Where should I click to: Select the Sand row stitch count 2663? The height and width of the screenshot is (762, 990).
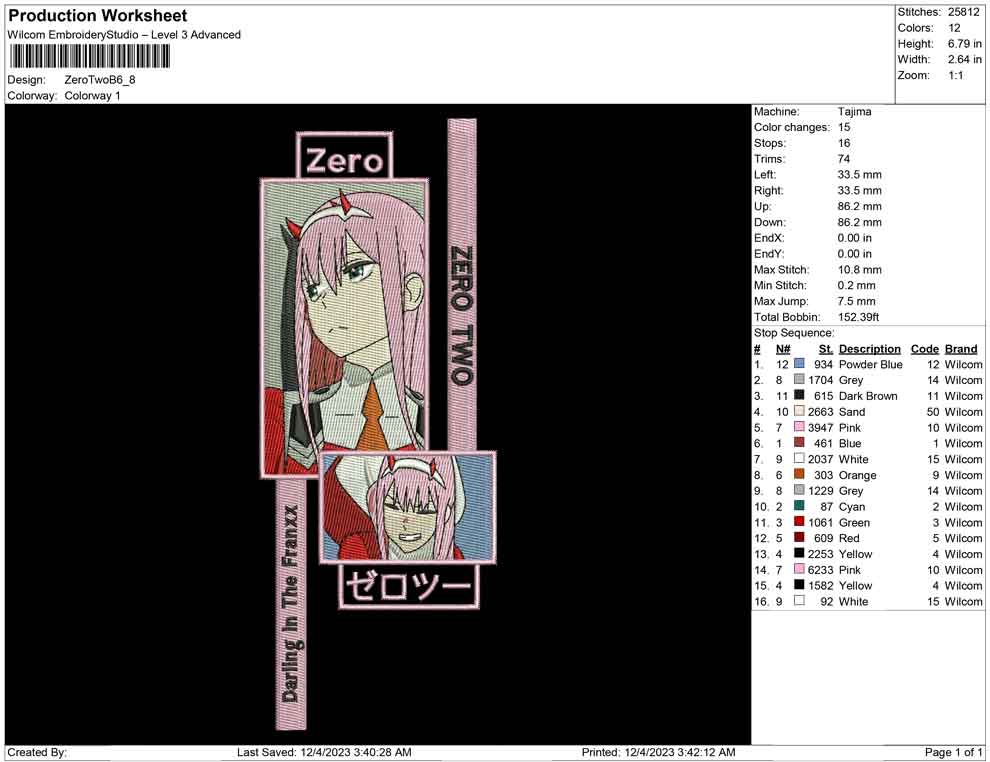[x=820, y=412]
